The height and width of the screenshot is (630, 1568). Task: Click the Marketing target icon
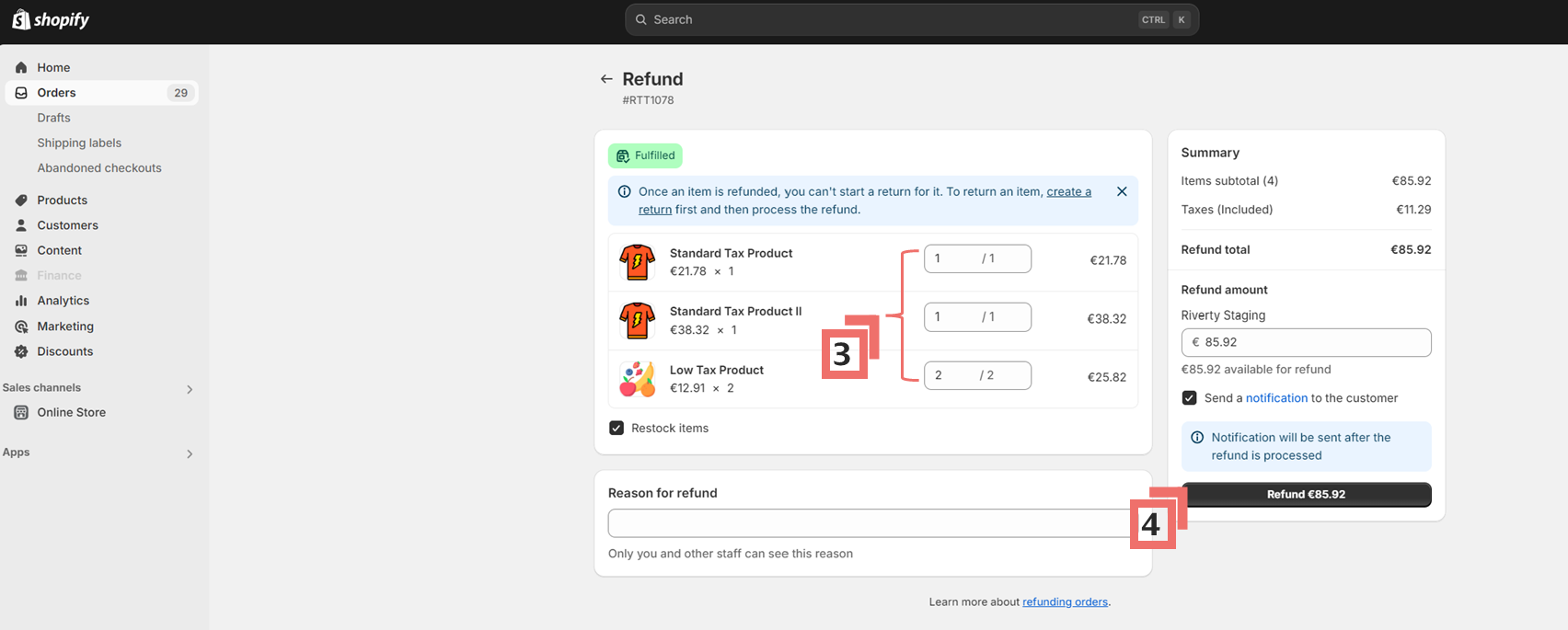[21, 326]
